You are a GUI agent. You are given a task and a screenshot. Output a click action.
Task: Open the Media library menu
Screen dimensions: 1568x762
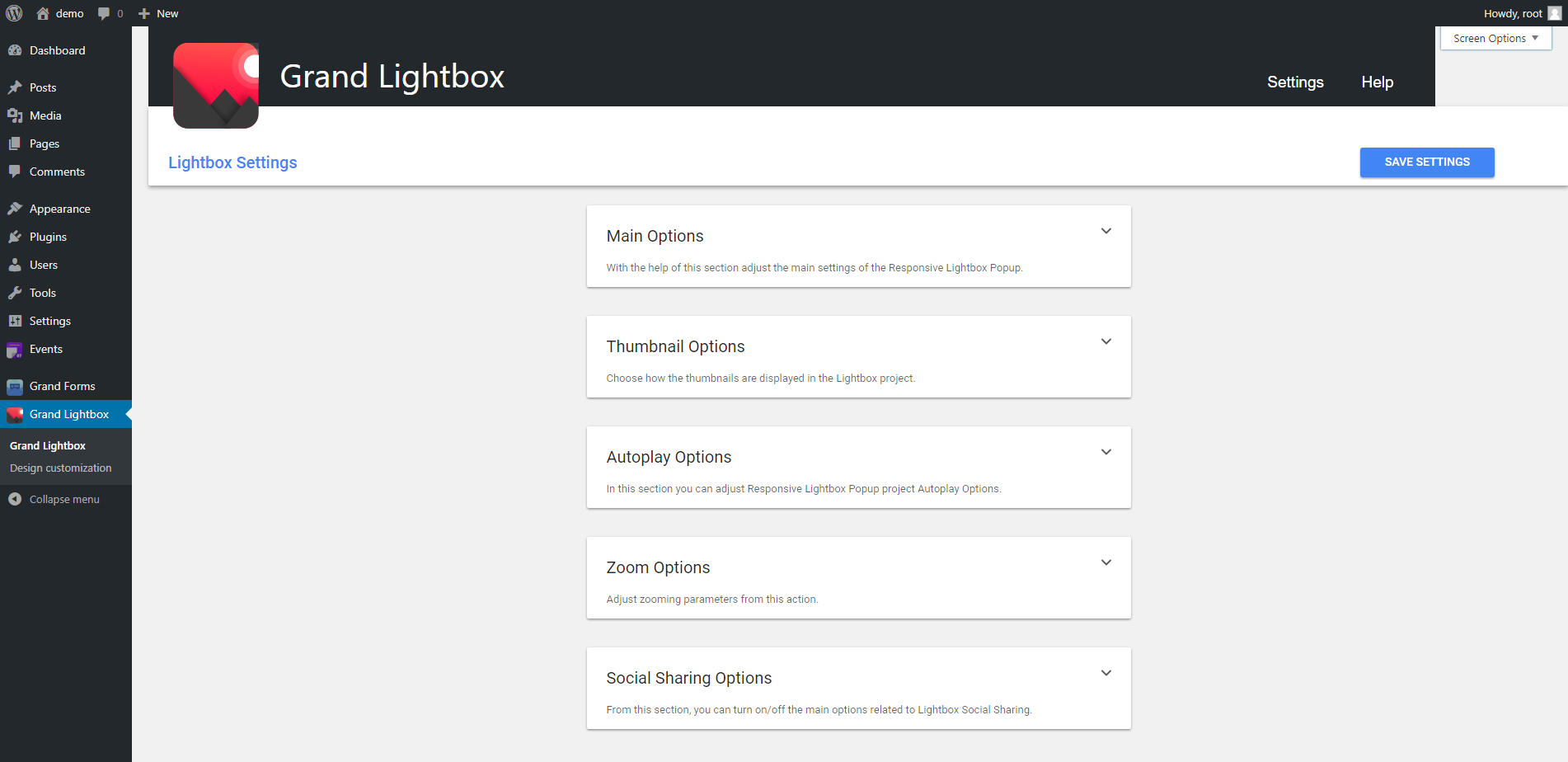[x=45, y=115]
